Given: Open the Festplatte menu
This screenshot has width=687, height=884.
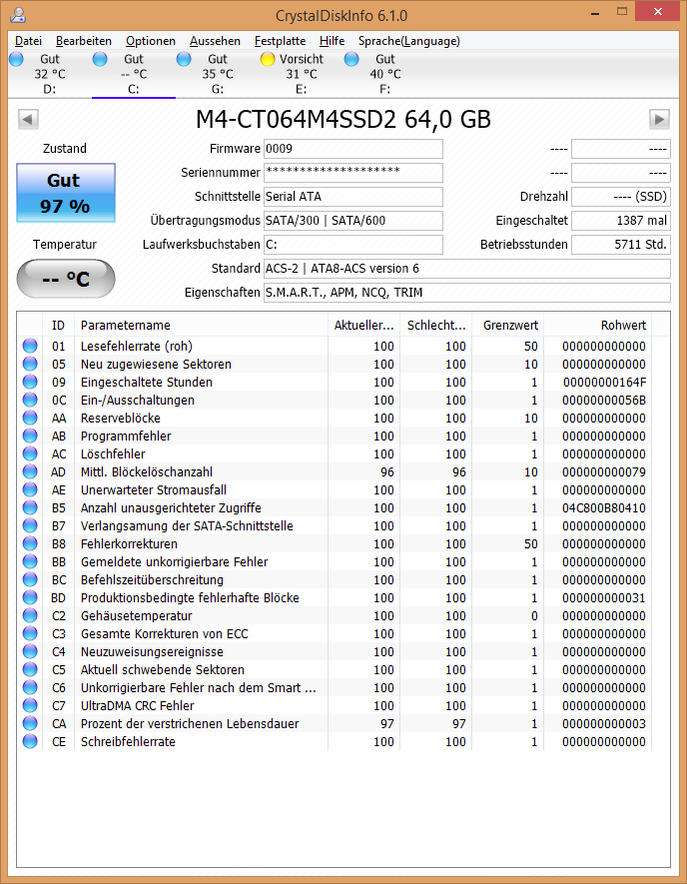Looking at the screenshot, I should (x=280, y=41).
